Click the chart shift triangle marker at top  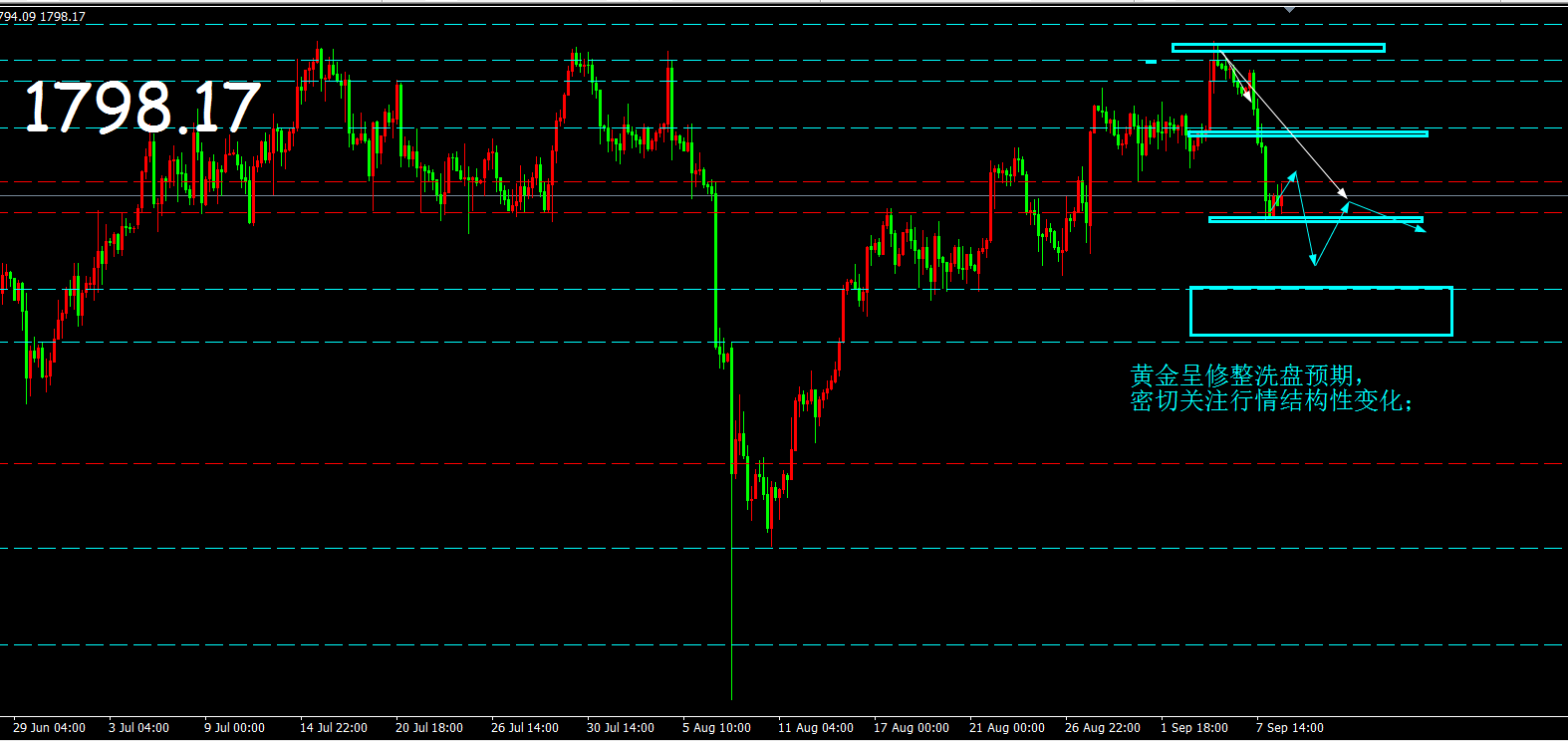click(x=1290, y=10)
